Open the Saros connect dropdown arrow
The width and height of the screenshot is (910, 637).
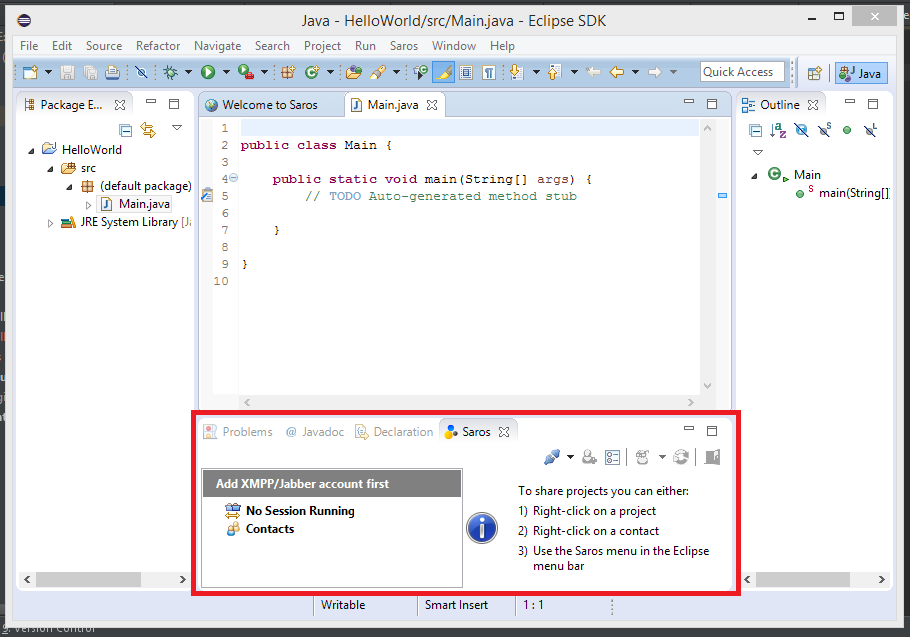pyautogui.click(x=570, y=457)
